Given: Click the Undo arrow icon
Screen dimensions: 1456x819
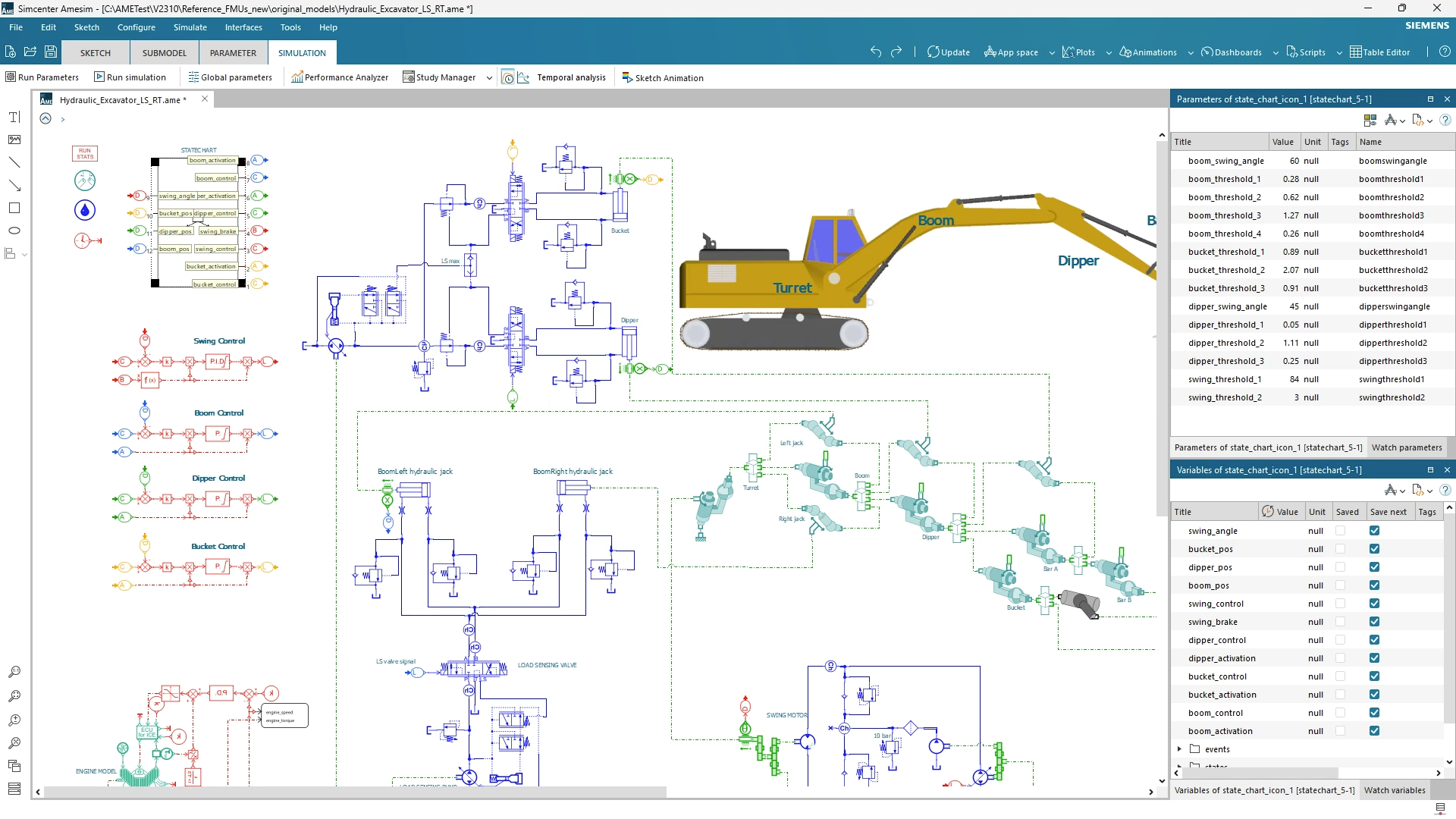Looking at the screenshot, I should pyautogui.click(x=876, y=52).
